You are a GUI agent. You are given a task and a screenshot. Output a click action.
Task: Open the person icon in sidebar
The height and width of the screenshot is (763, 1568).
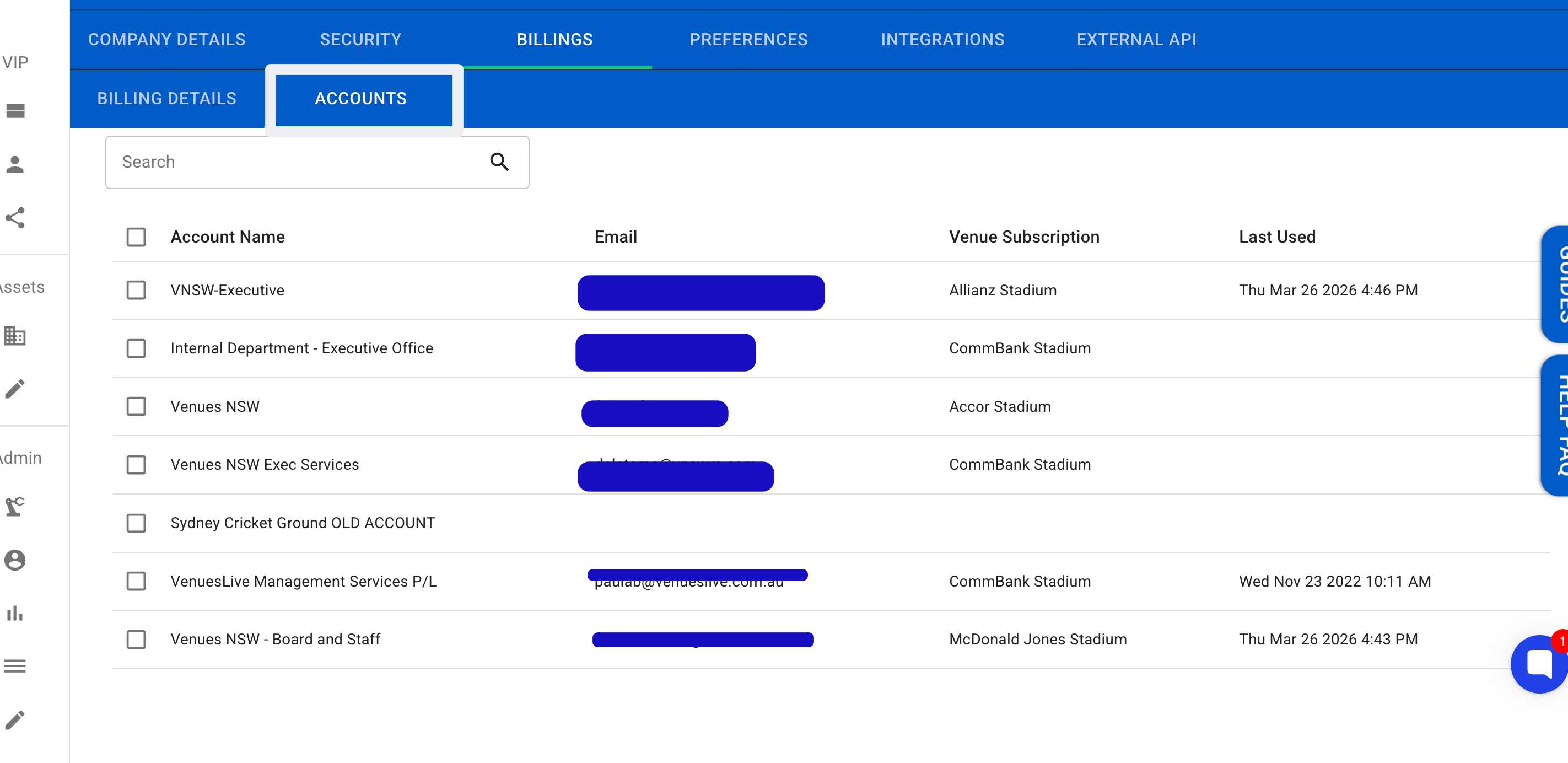point(15,164)
